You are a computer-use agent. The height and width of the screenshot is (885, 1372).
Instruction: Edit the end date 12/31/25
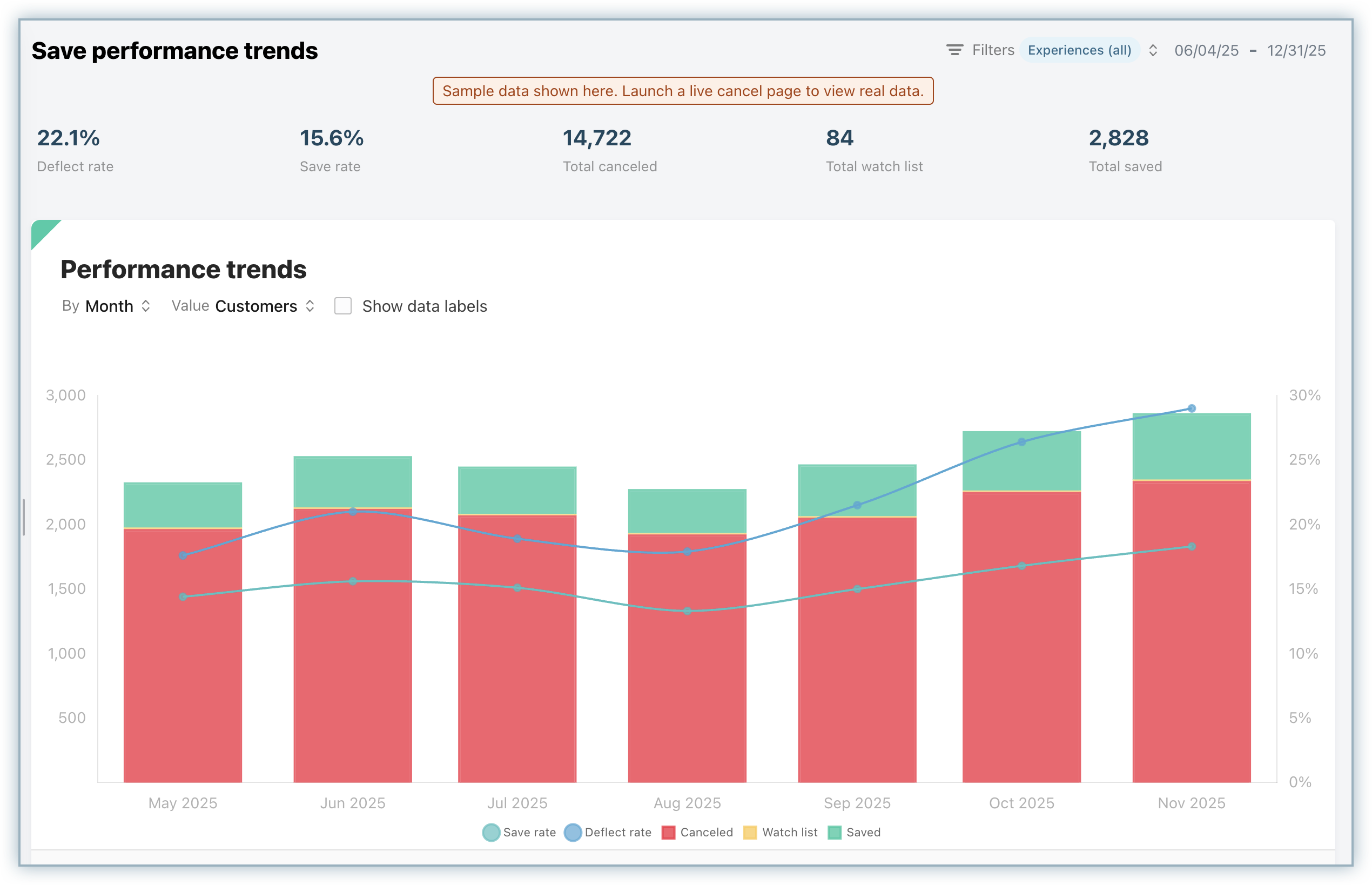tap(1296, 51)
